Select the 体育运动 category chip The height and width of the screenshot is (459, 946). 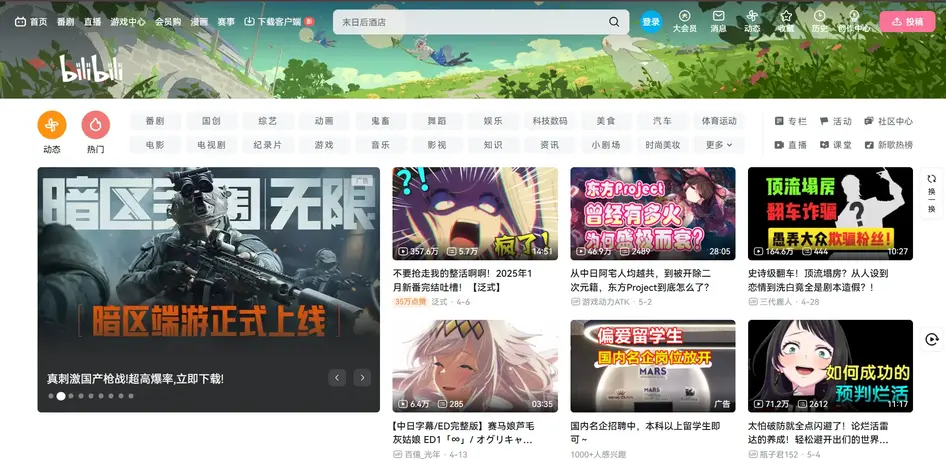pyautogui.click(x=719, y=121)
